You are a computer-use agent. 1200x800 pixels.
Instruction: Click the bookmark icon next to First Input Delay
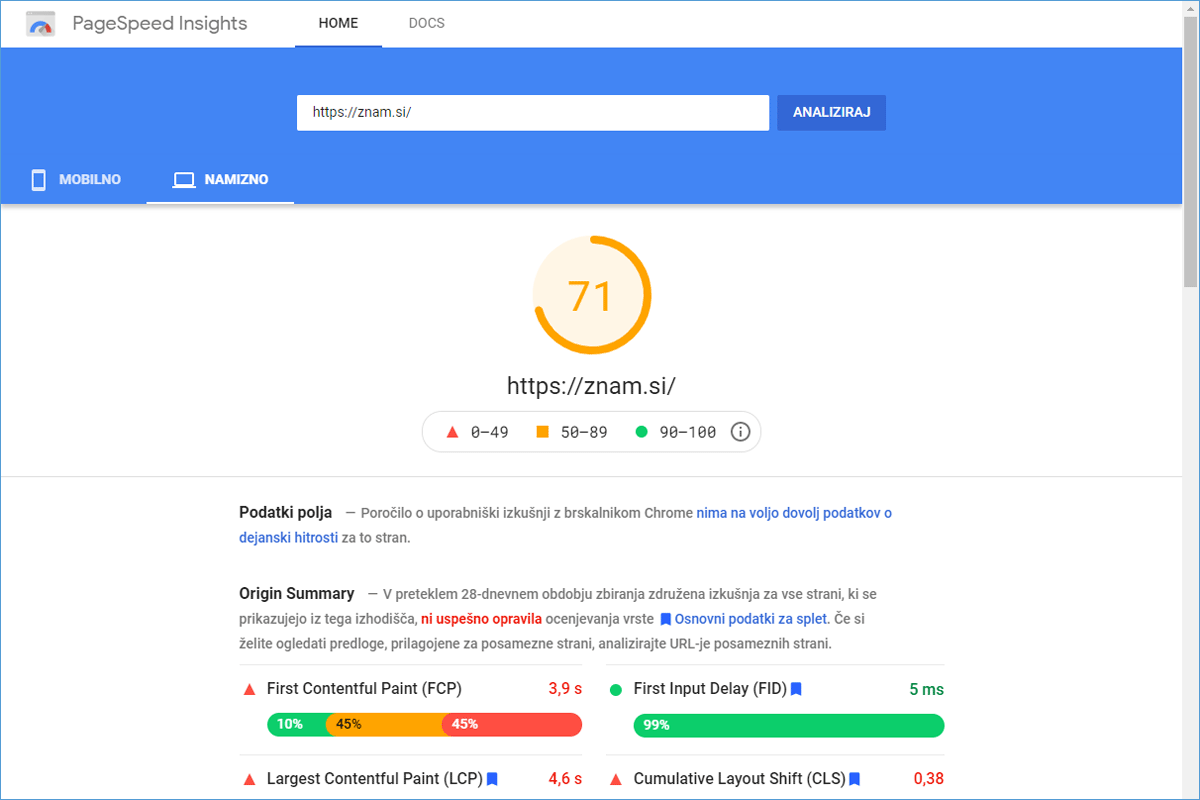[x=796, y=689]
